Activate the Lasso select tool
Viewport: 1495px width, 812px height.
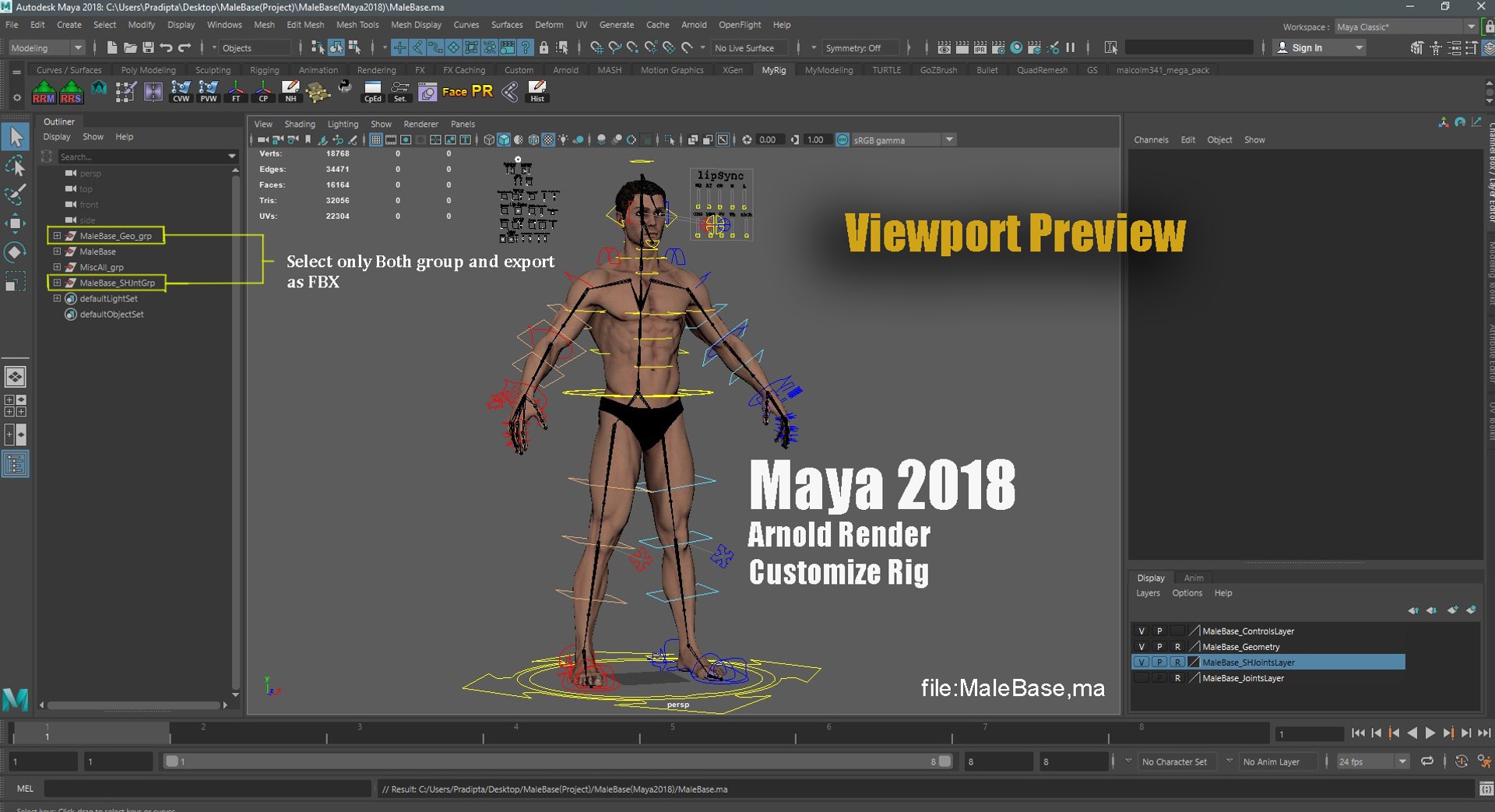click(16, 166)
